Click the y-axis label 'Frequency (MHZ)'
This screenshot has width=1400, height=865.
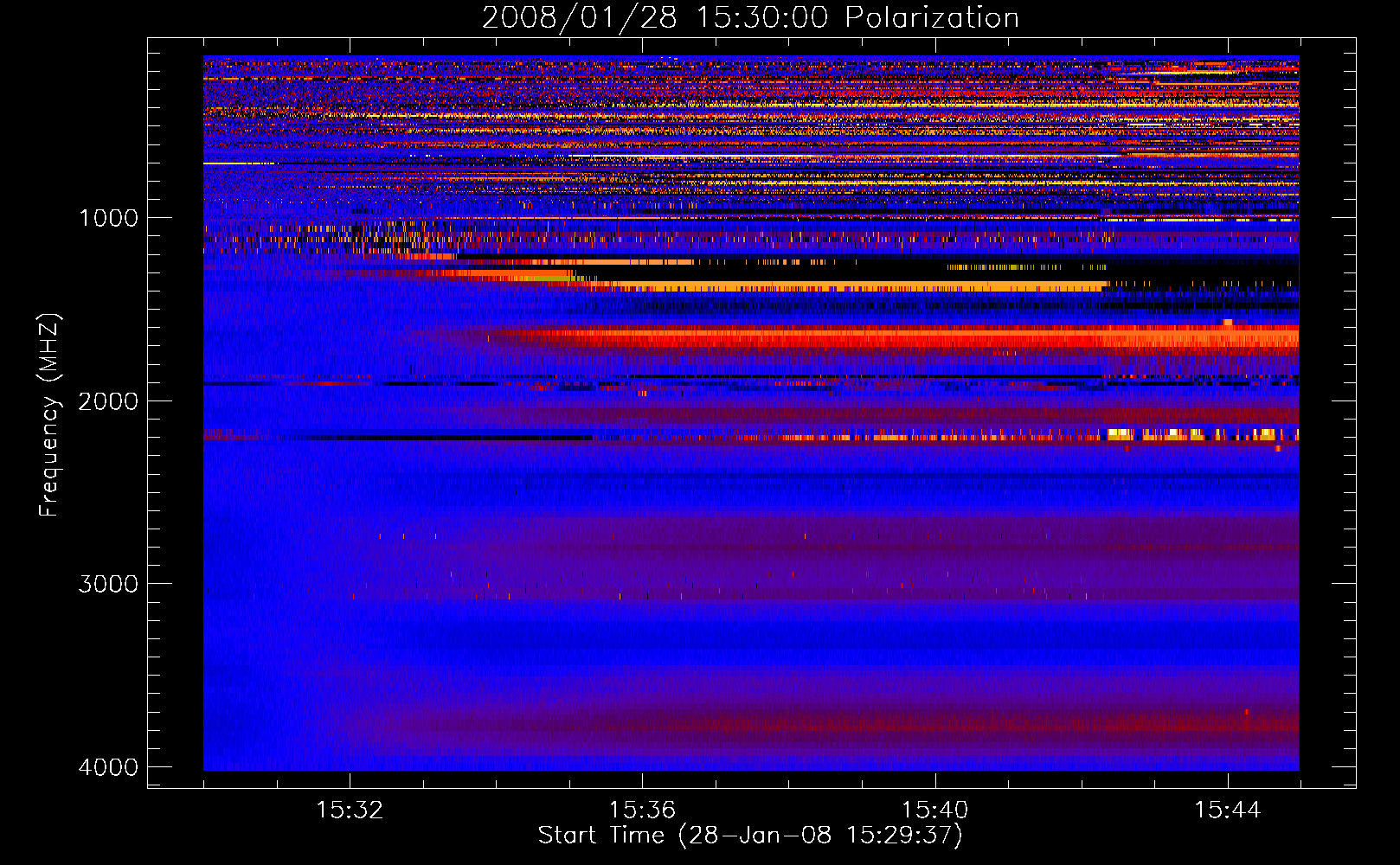click(x=49, y=415)
